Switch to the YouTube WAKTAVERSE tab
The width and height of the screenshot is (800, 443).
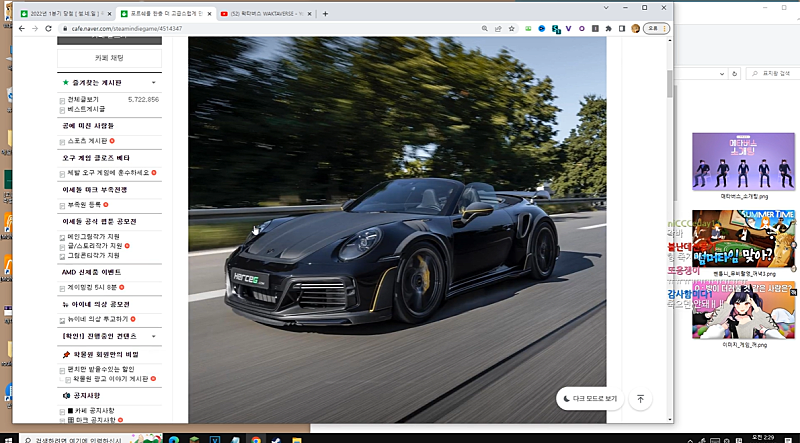coord(266,14)
